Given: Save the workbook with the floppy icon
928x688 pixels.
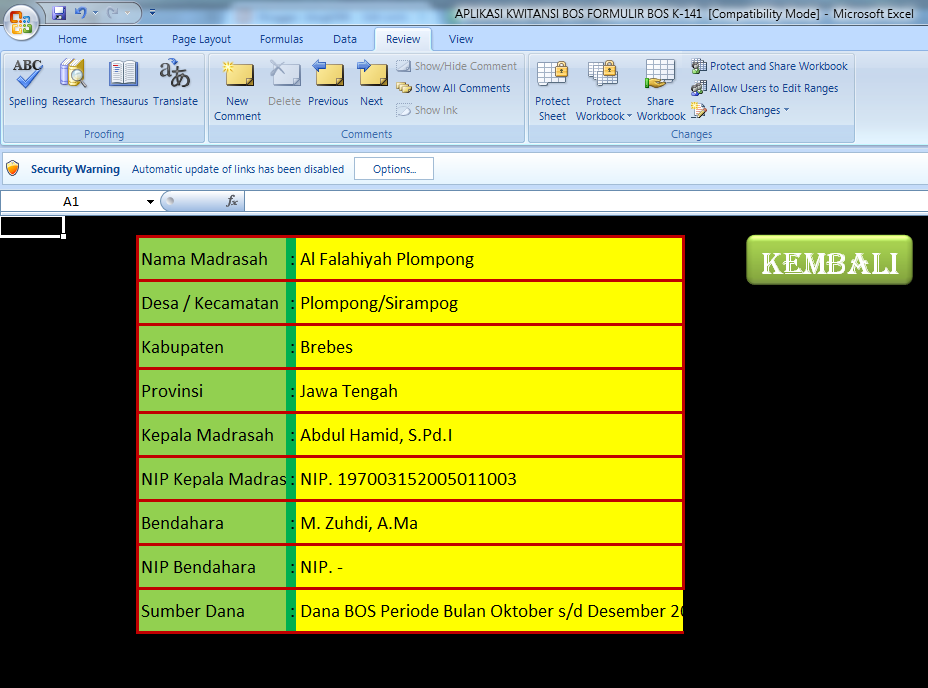Looking at the screenshot, I should click(x=59, y=12).
